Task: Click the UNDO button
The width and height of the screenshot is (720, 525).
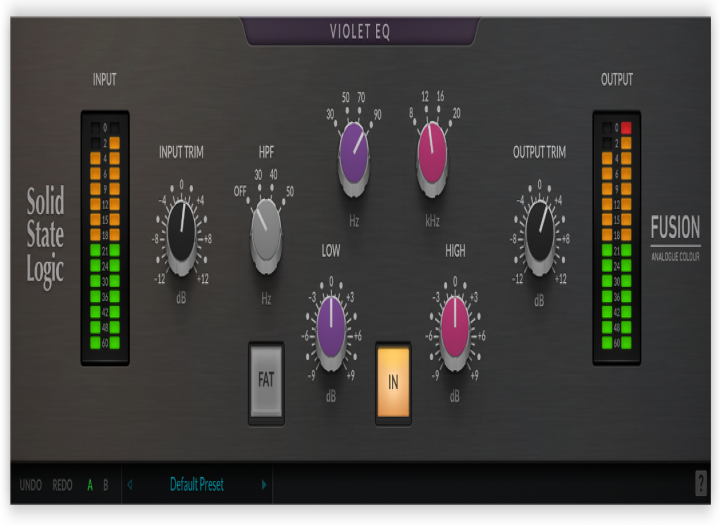Action: [31, 485]
